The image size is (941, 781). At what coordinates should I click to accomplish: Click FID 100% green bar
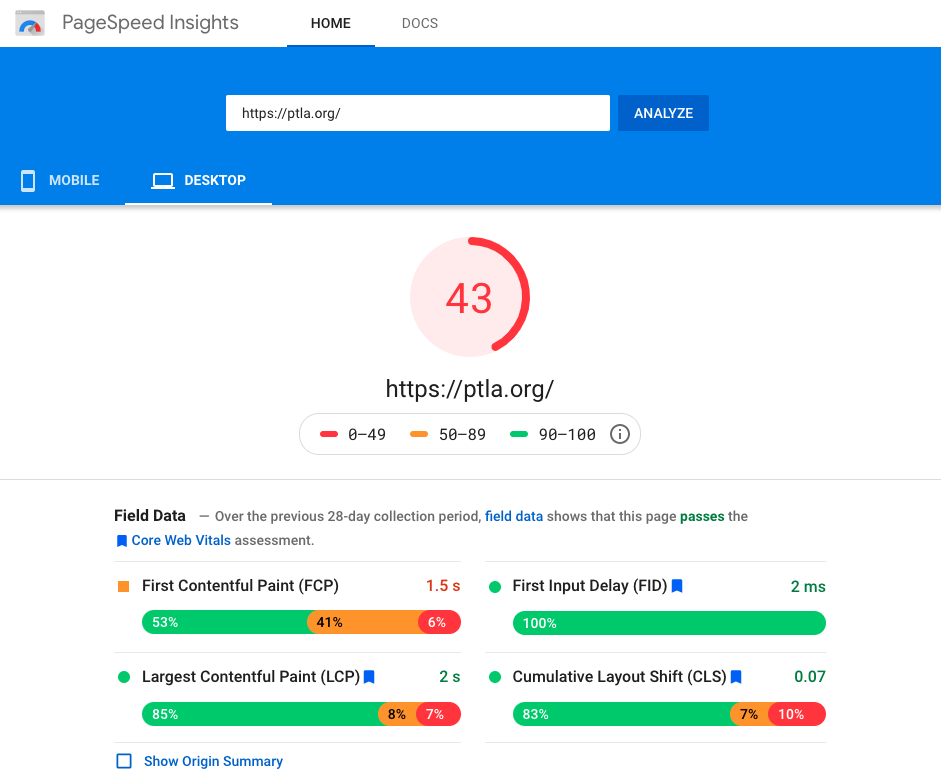pos(669,623)
